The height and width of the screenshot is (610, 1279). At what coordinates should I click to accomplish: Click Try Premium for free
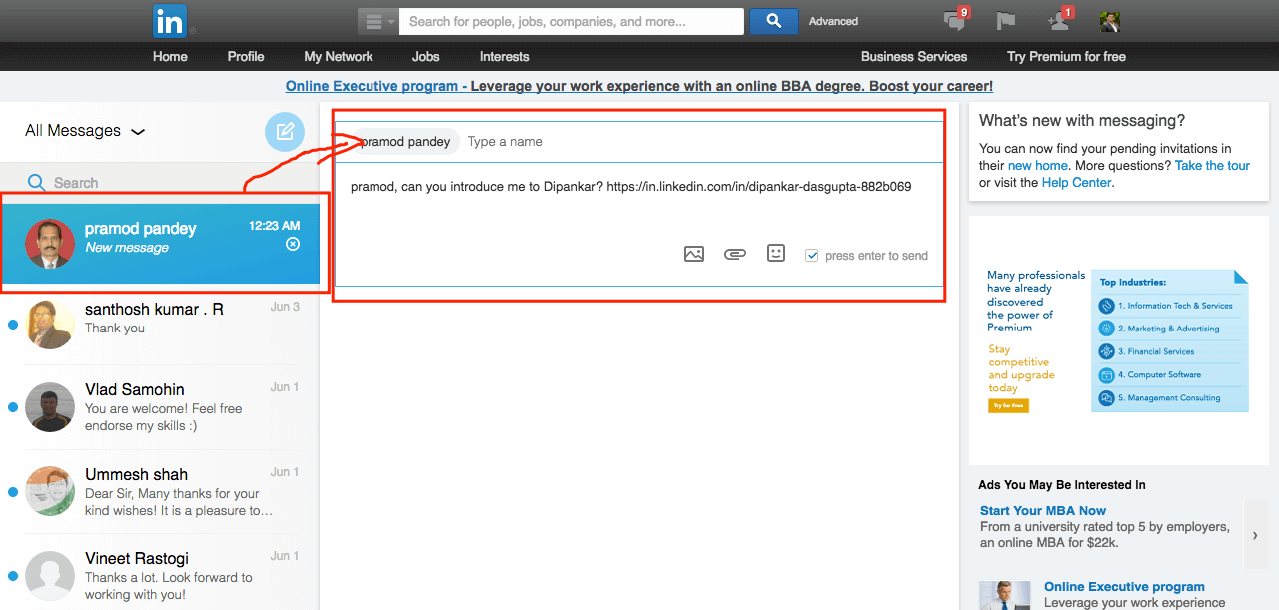coord(1066,56)
